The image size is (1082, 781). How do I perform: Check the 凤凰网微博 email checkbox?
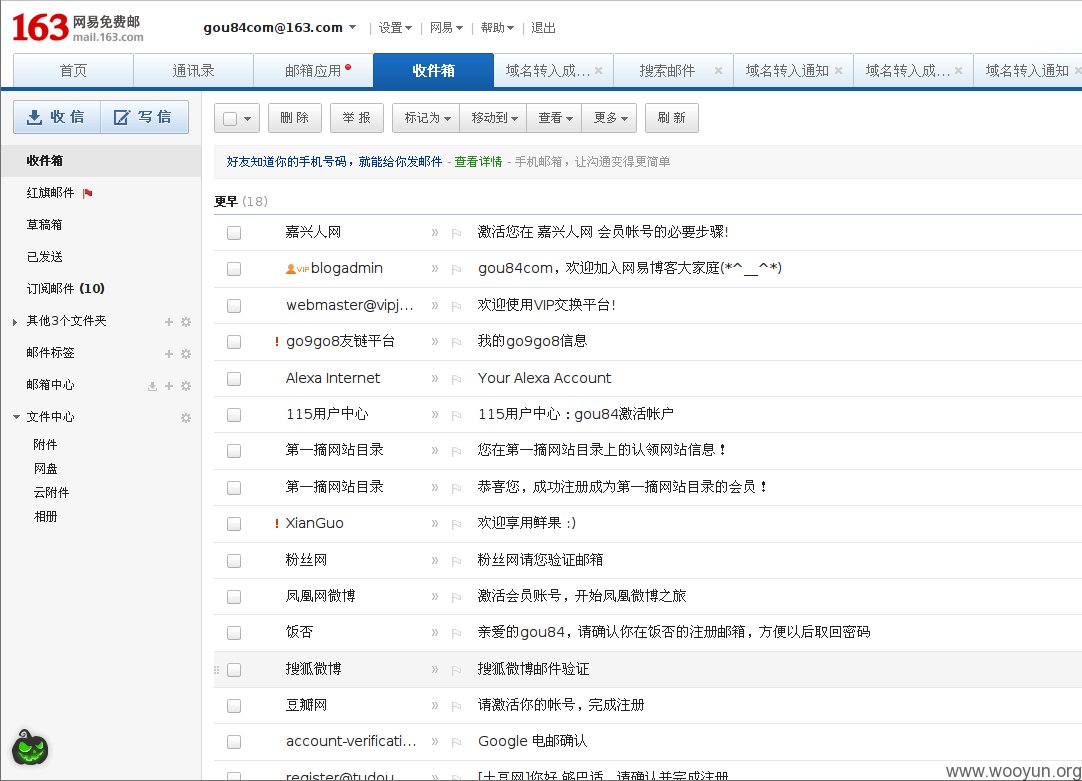click(234, 597)
